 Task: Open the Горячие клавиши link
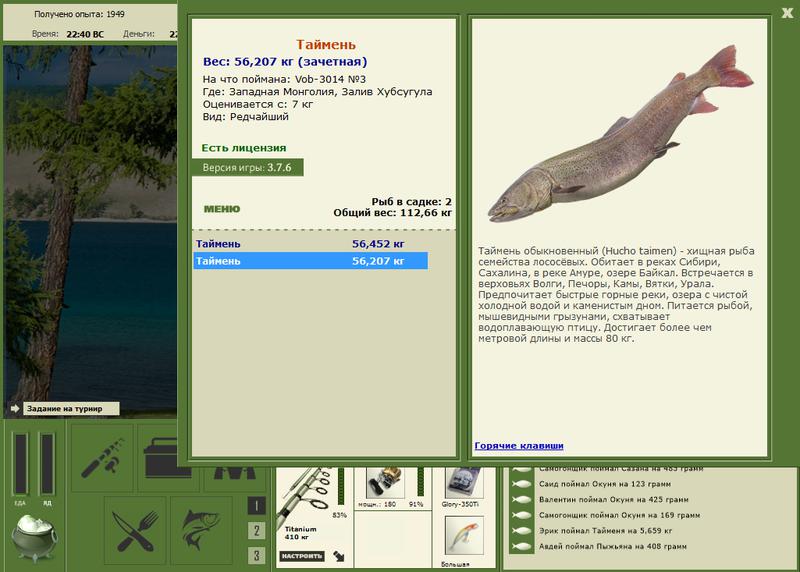click(x=519, y=445)
